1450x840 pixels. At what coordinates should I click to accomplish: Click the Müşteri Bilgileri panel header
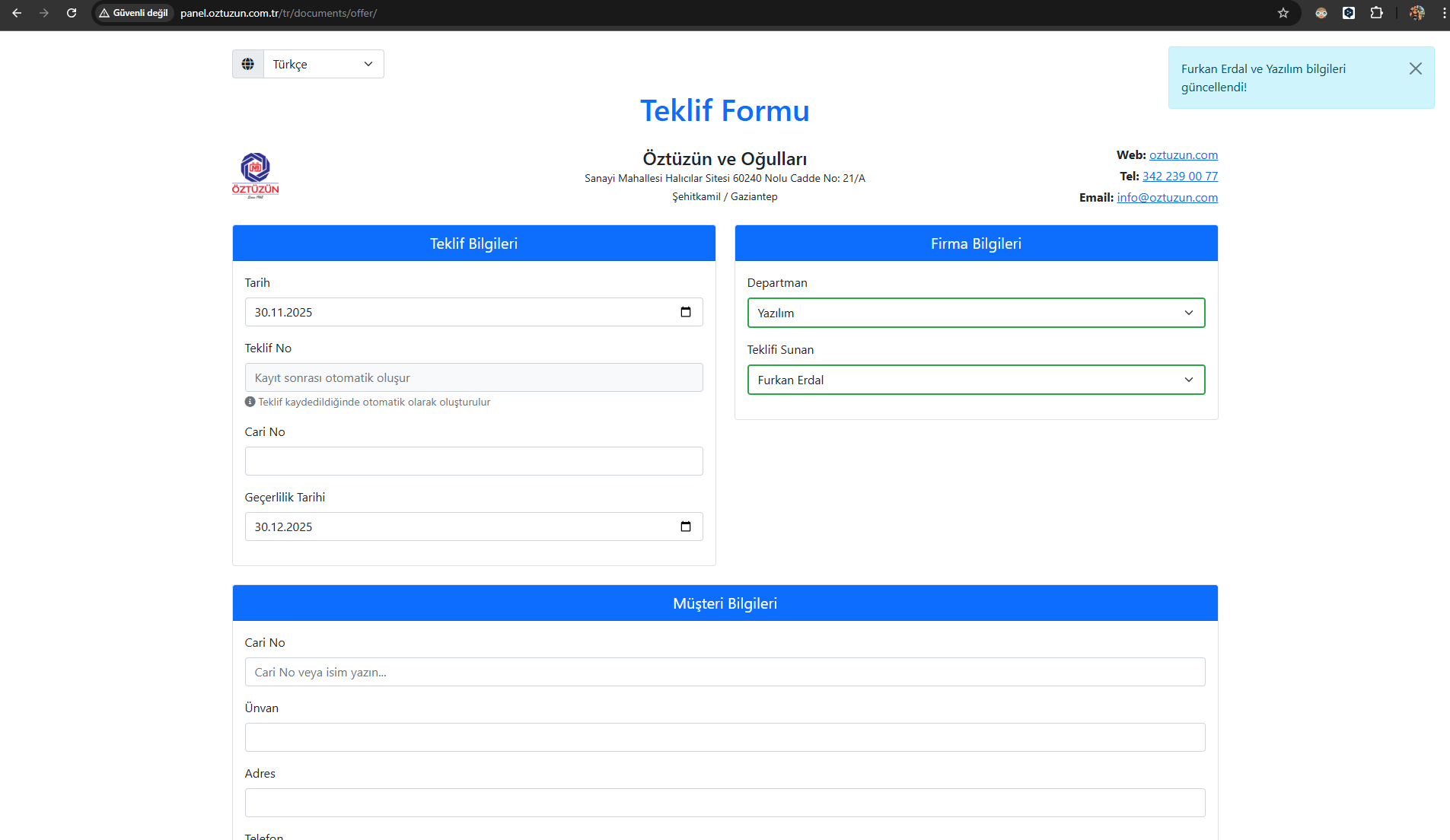click(725, 603)
